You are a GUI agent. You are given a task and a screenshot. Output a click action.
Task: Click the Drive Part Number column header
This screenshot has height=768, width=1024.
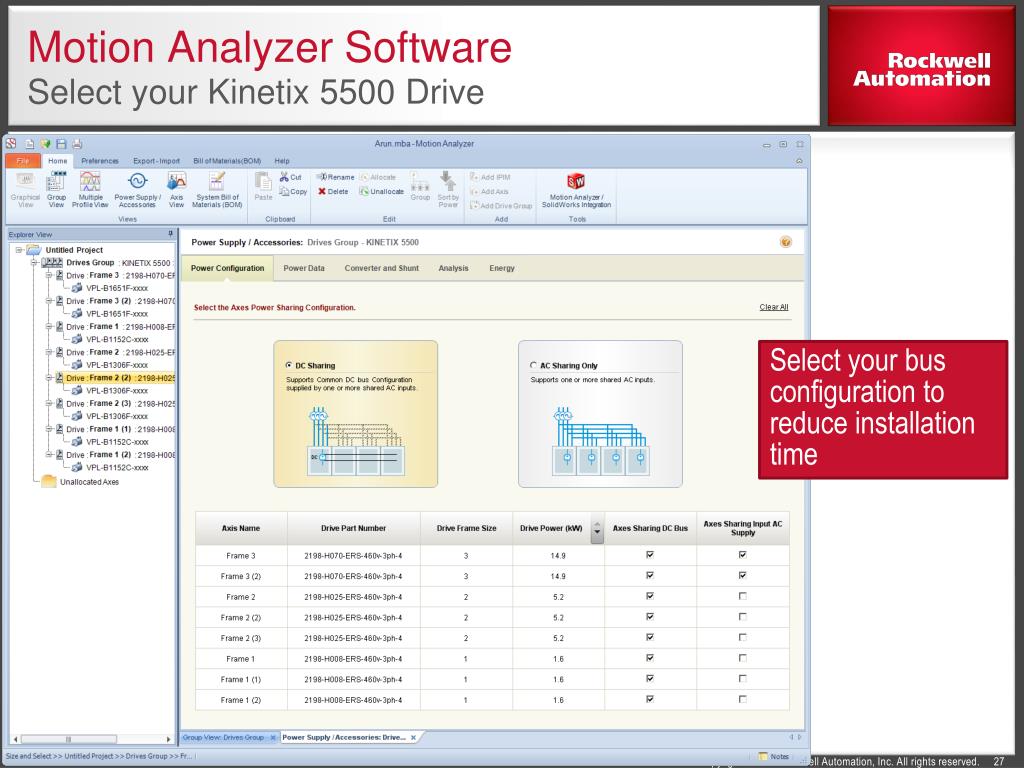(x=353, y=528)
